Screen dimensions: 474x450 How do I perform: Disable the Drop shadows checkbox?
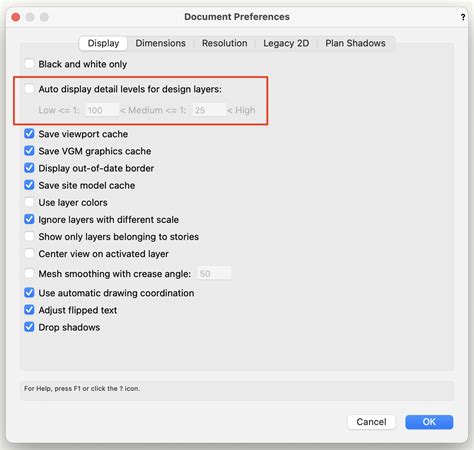[29, 327]
